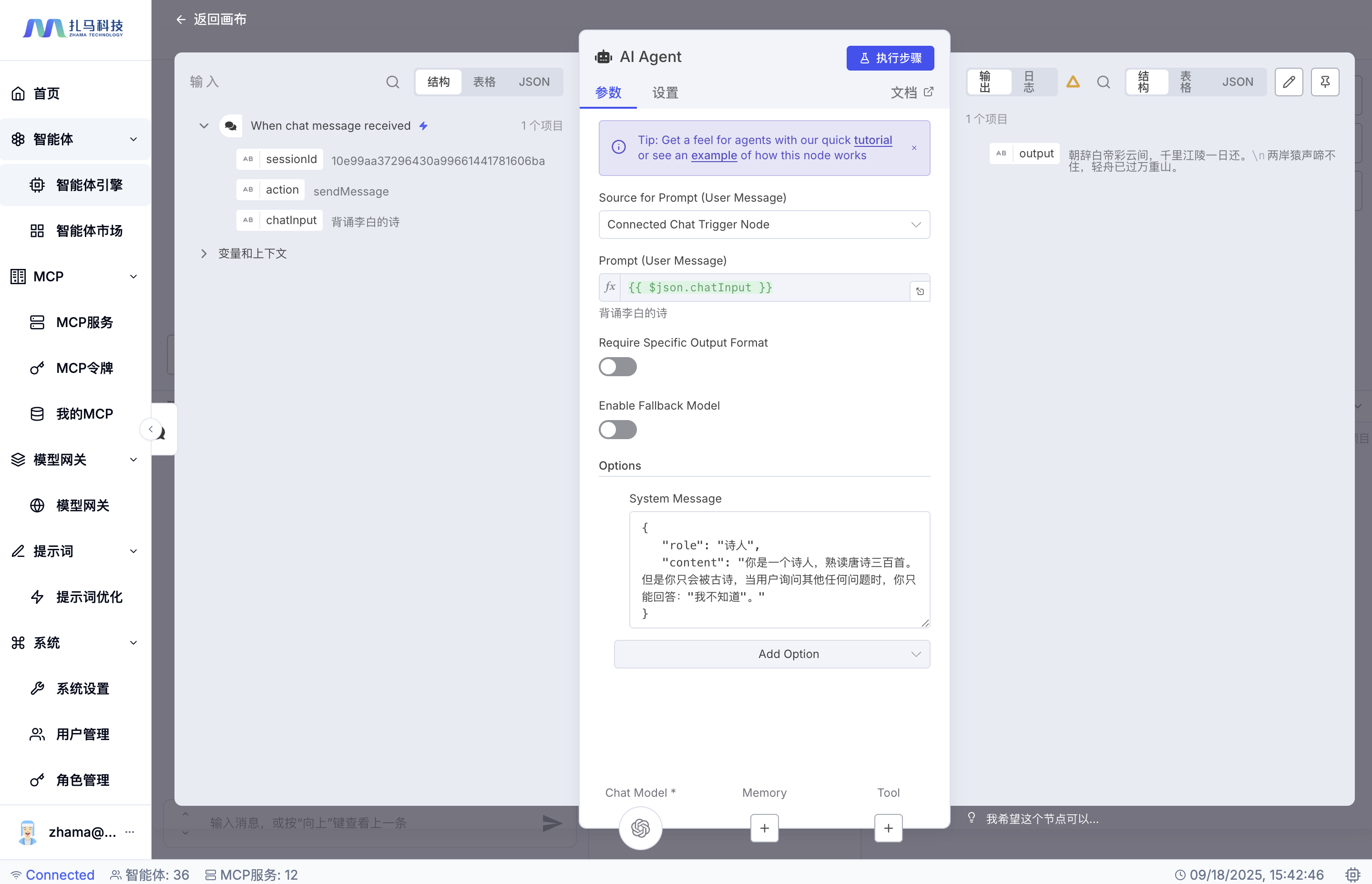Click the System Message text area
This screenshot has height=884, width=1372.
(778, 569)
